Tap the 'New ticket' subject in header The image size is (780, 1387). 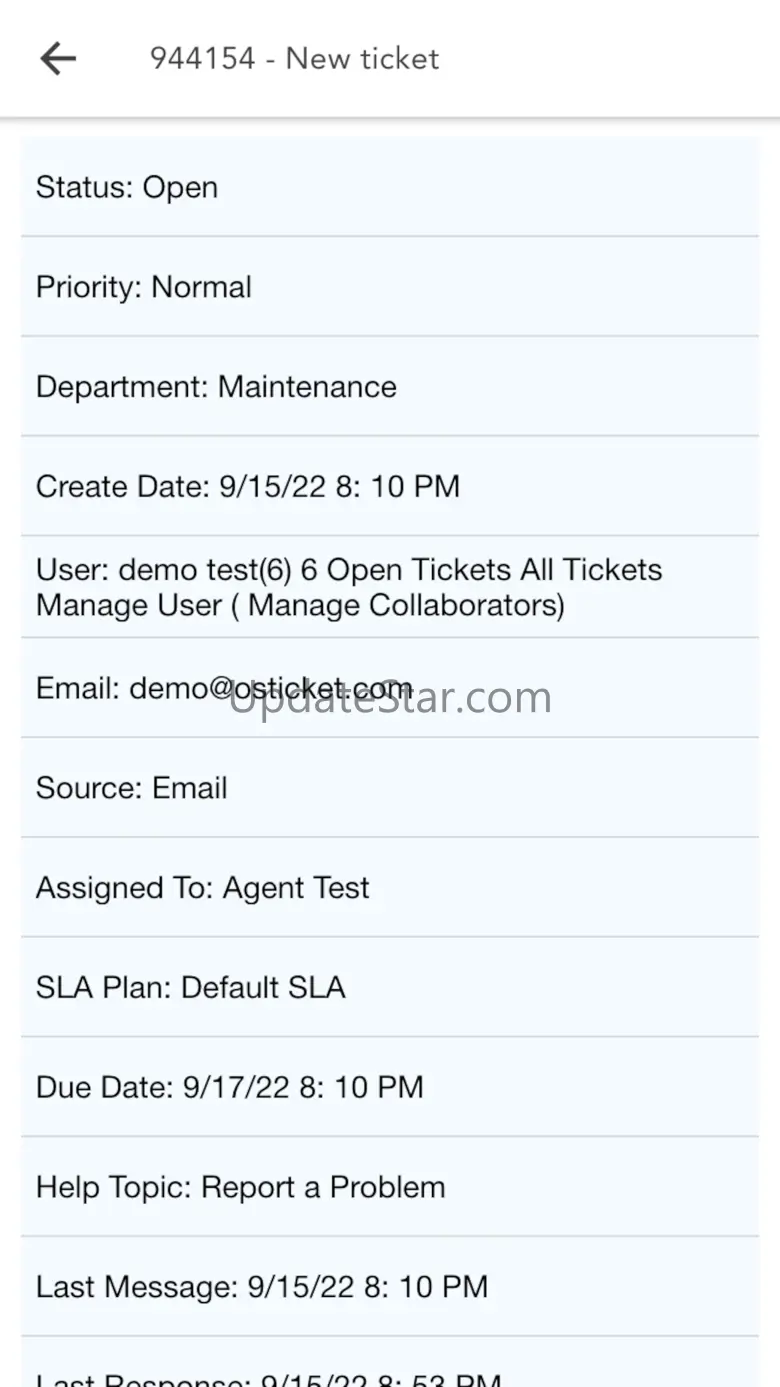click(x=362, y=59)
